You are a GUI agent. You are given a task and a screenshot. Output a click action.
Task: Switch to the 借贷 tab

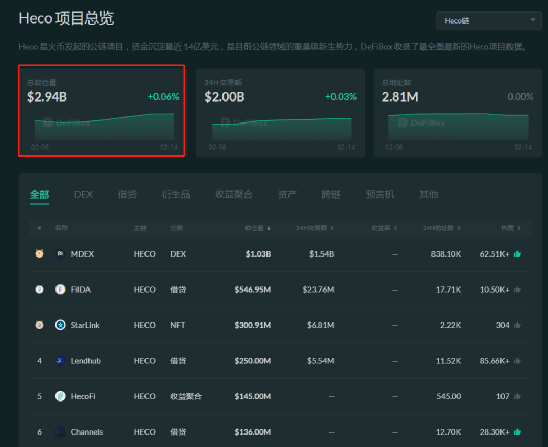[x=127, y=194]
